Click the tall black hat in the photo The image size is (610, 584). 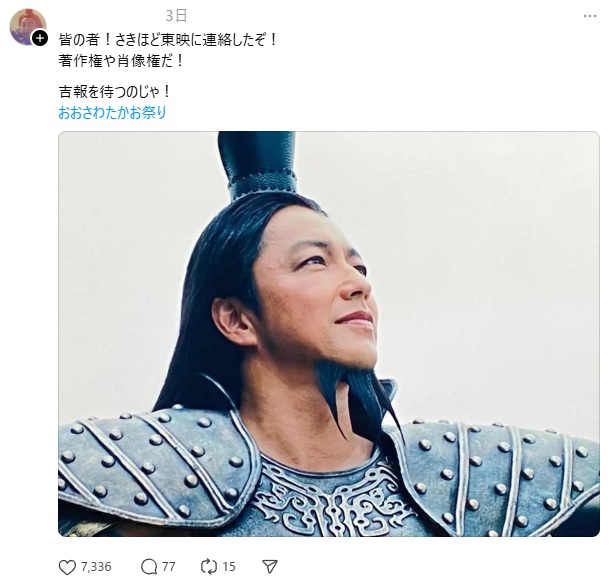[258, 165]
